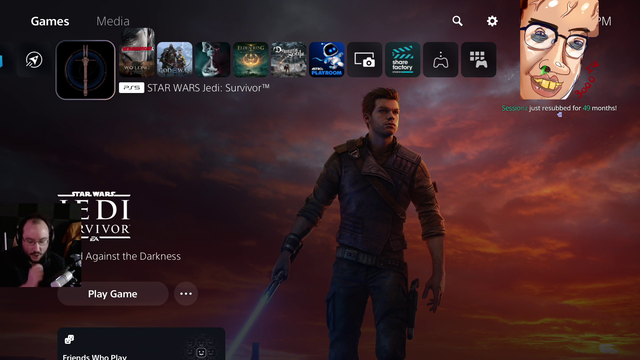Open the Settings gear icon
Image resolution: width=640 pixels, height=360 pixels.
pos(492,21)
